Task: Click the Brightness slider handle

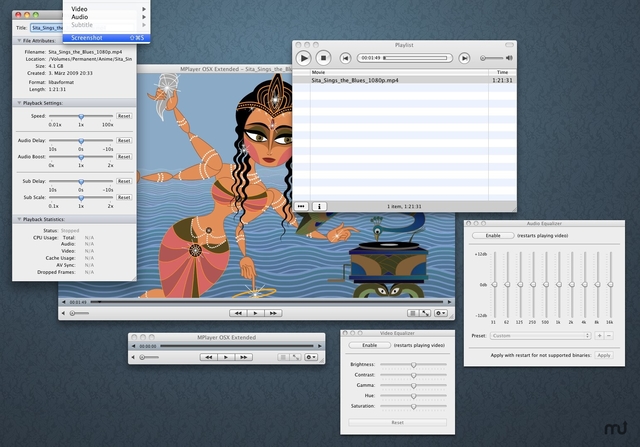Action: point(413,365)
